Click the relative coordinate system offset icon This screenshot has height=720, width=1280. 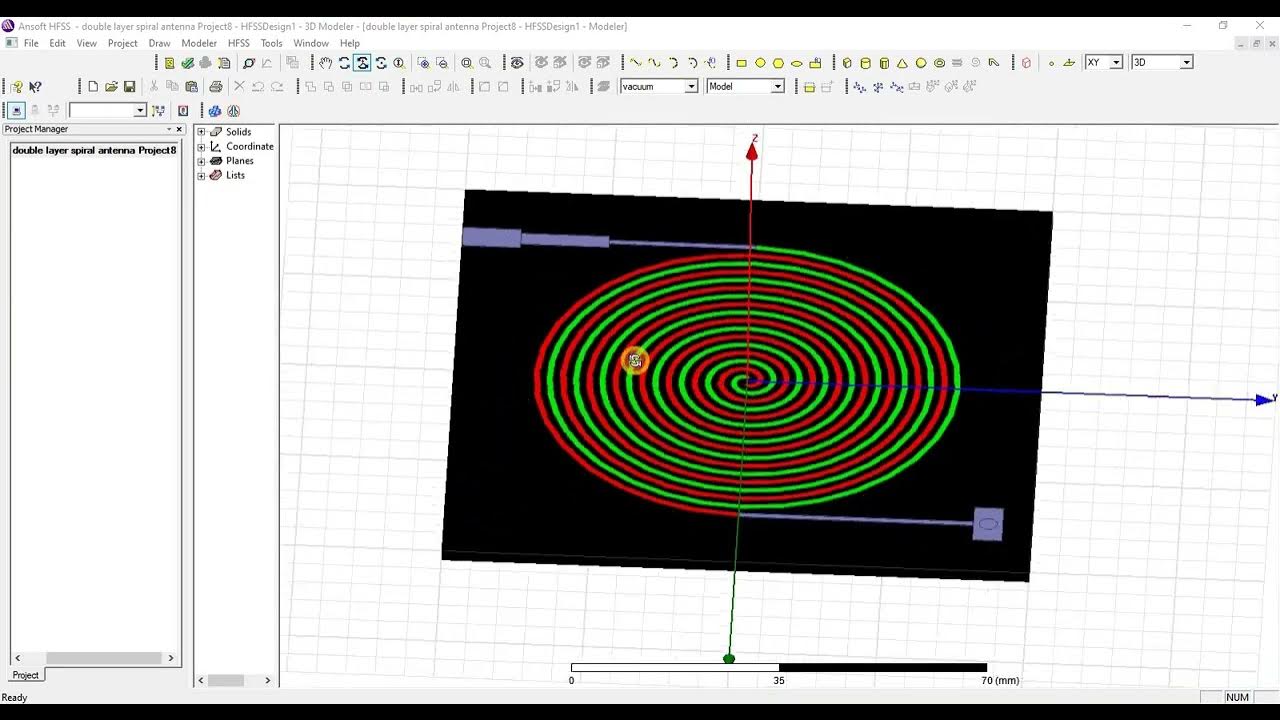coord(859,87)
